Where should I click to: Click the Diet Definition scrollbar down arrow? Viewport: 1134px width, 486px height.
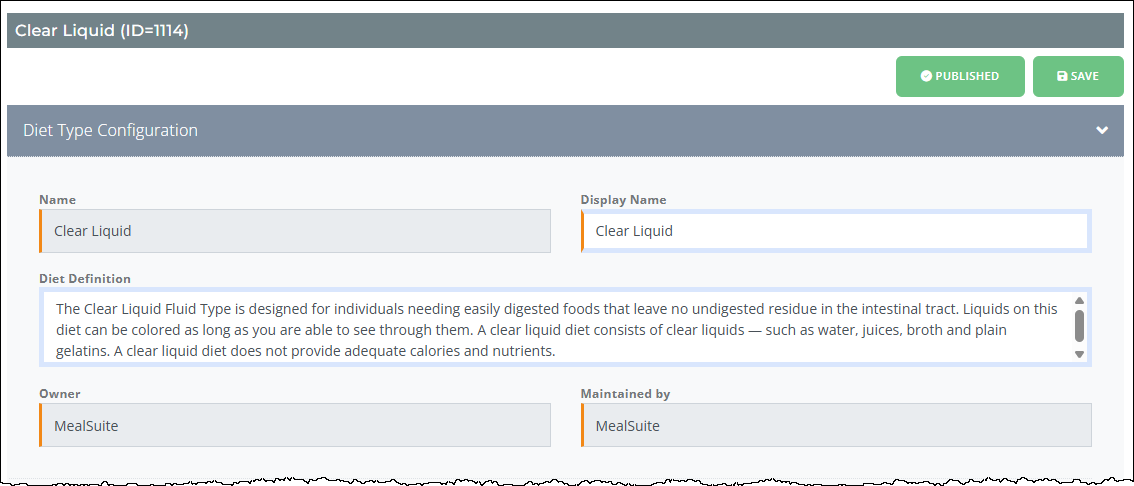point(1079,354)
